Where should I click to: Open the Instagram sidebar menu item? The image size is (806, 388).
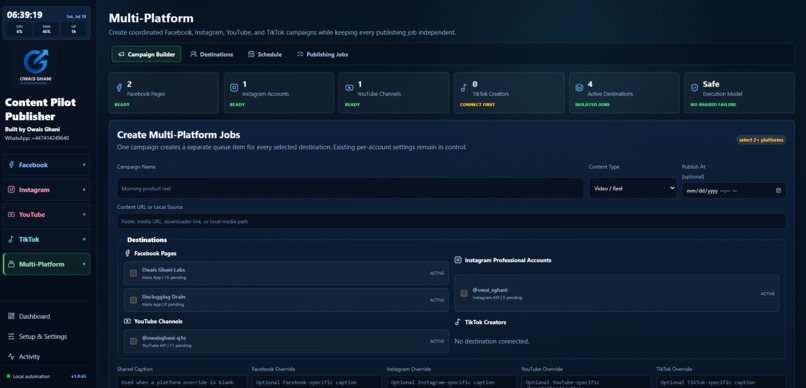point(46,190)
